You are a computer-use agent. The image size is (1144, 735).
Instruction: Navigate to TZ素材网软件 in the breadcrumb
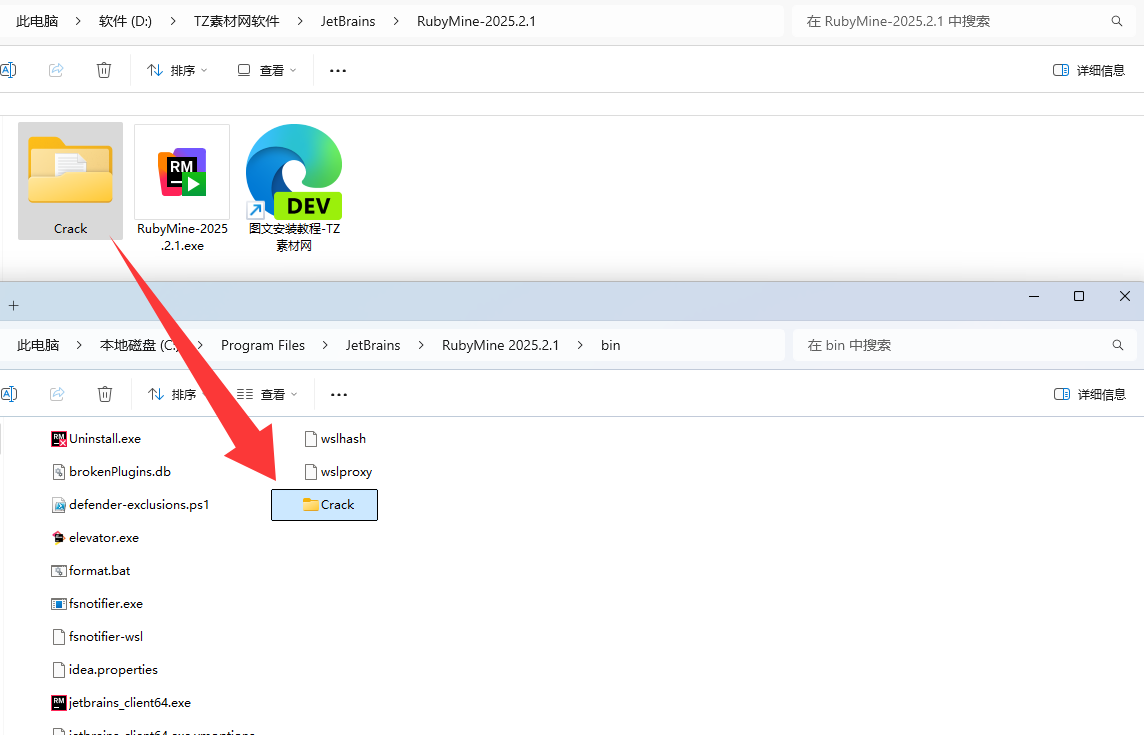[x=236, y=21]
